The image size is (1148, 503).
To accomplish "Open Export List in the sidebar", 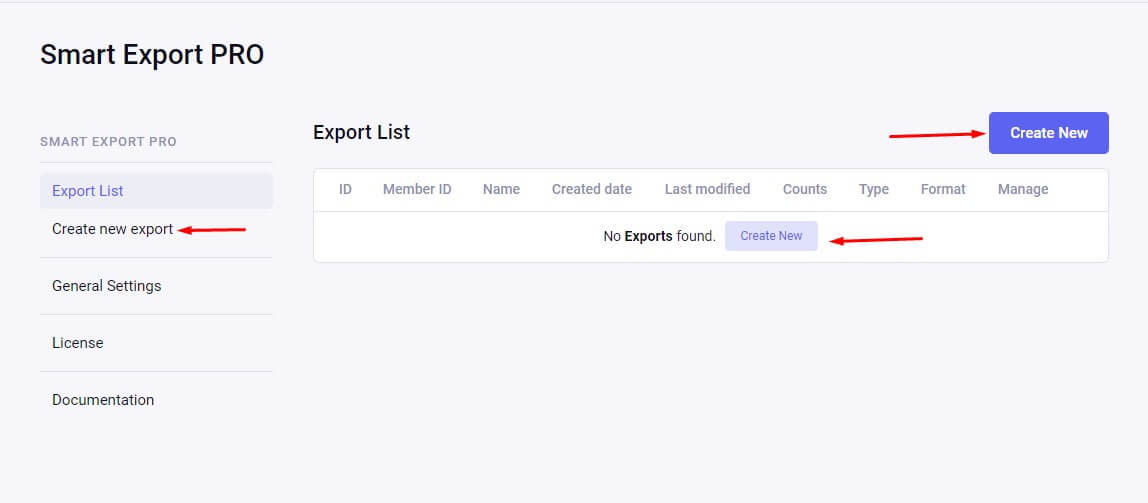I will (88, 191).
